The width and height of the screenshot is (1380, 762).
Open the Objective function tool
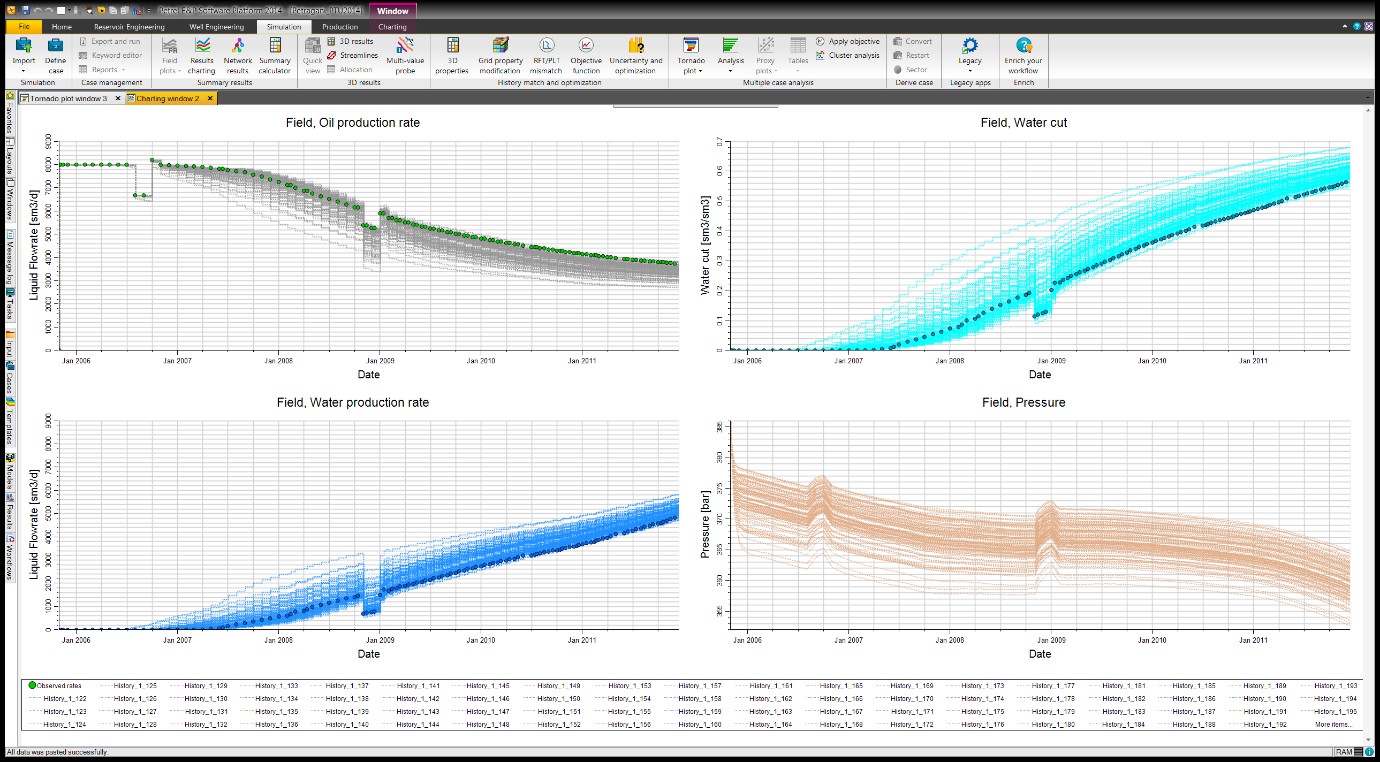(586, 52)
